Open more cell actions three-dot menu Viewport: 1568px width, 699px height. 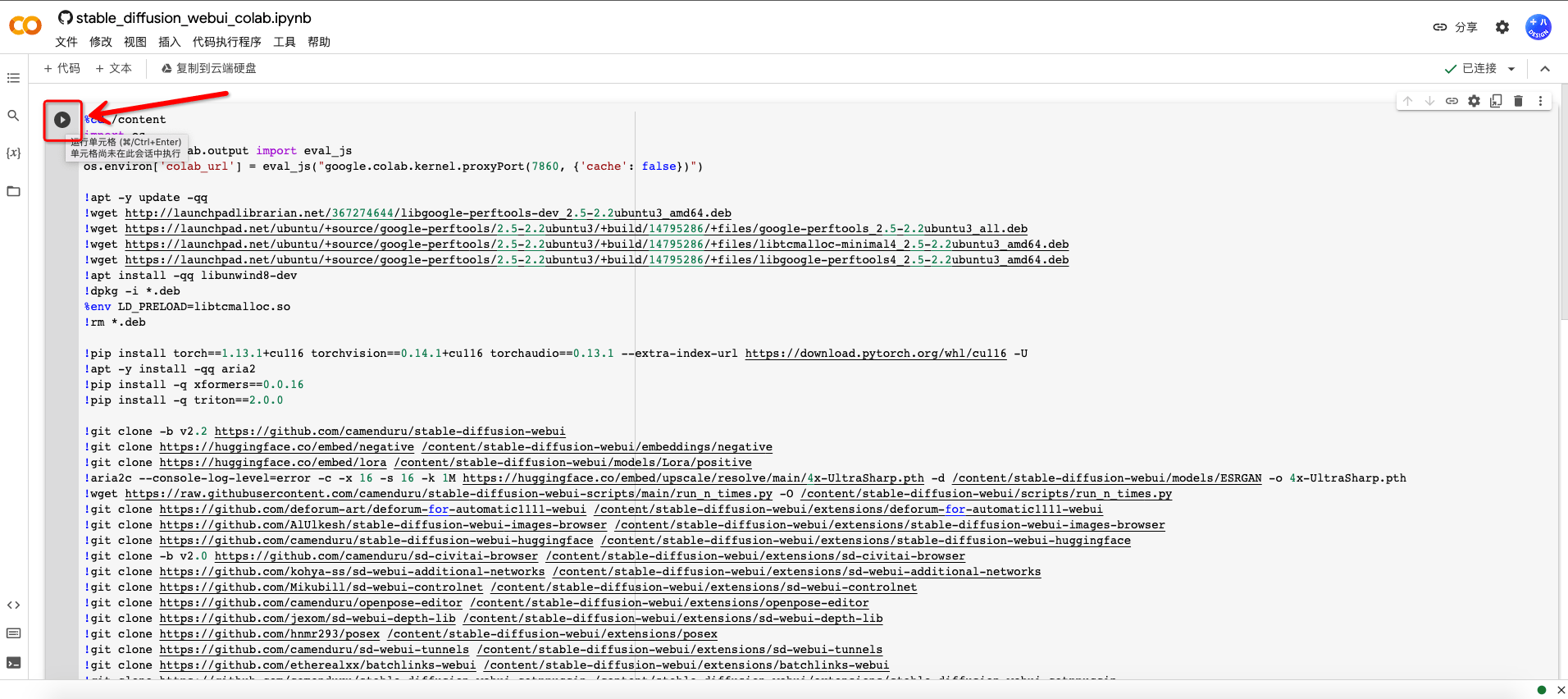click(1540, 101)
